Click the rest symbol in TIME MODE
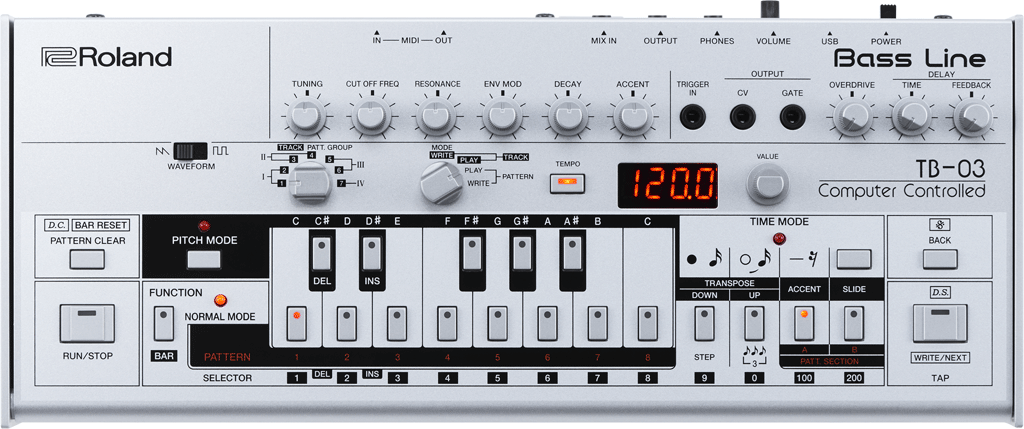The width and height of the screenshot is (1024, 429). tap(804, 259)
